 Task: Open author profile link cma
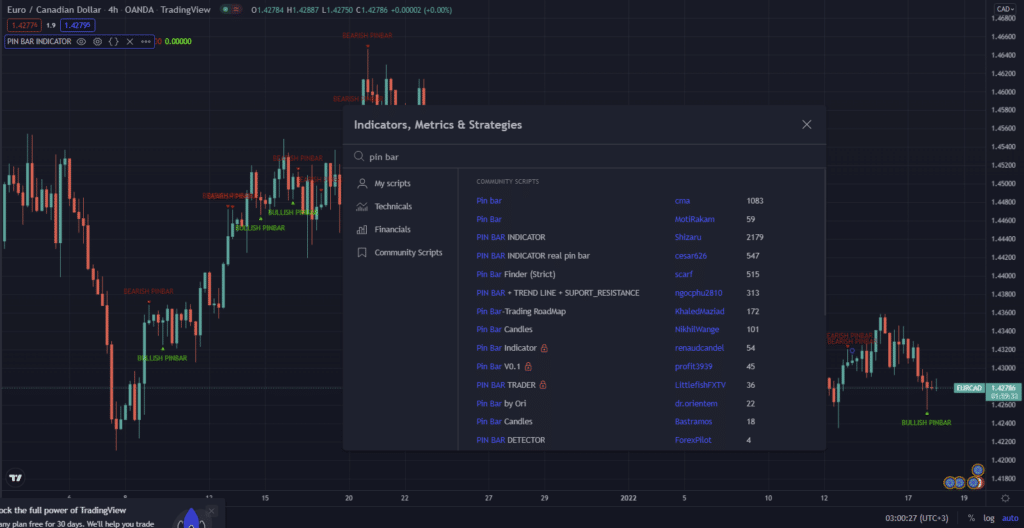pos(683,201)
